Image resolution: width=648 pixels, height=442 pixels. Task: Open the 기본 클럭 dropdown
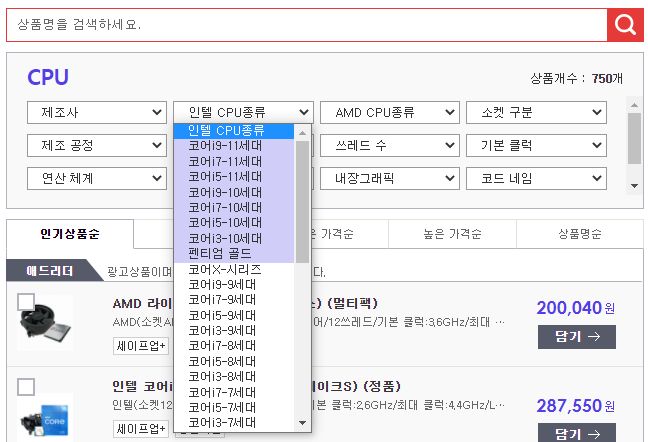[x=536, y=145]
